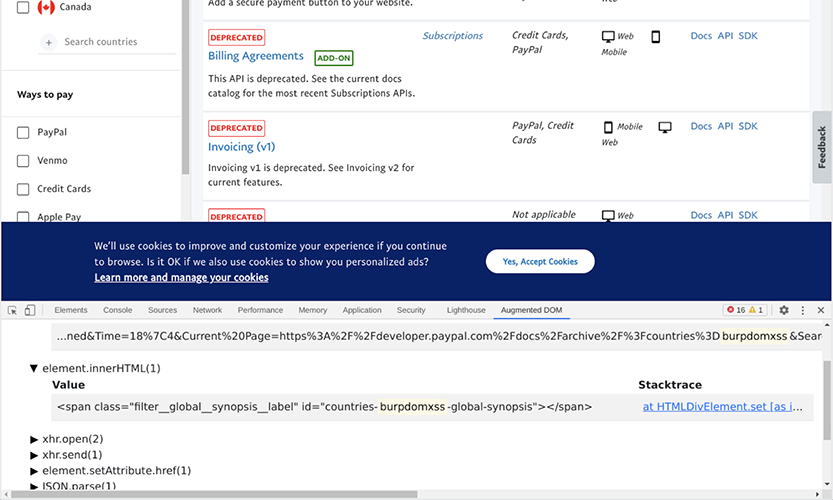The width and height of the screenshot is (833, 500).
Task: Click the mobile phone icon in Billing Agreements row
Action: 656,36
